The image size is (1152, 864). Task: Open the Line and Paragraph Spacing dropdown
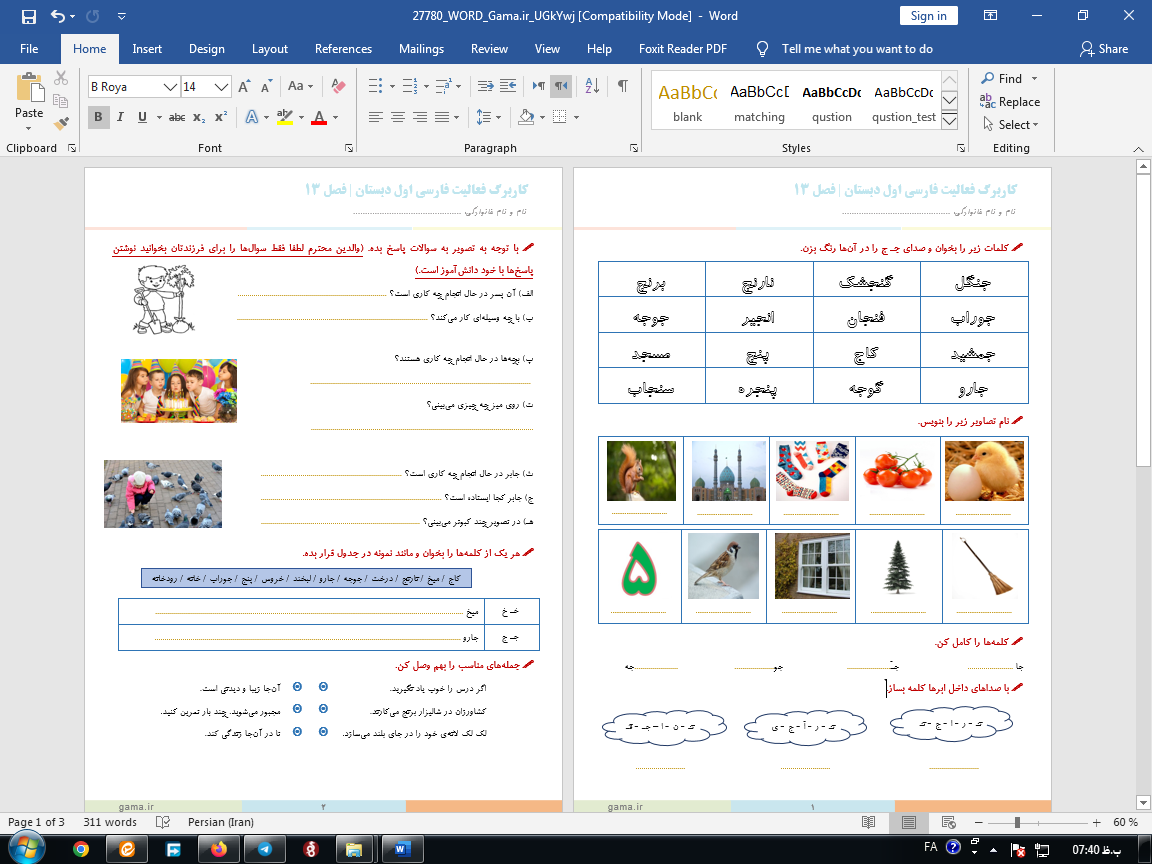(x=487, y=117)
